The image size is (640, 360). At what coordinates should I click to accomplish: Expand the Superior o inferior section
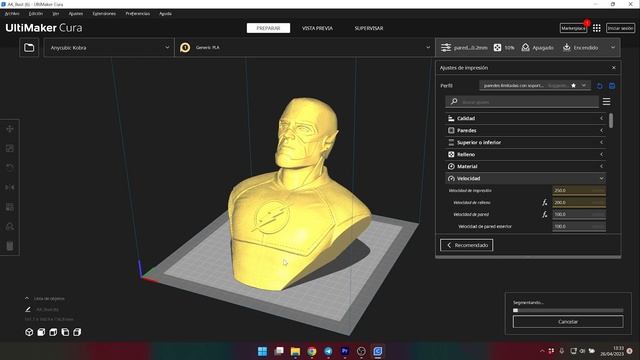(525, 142)
